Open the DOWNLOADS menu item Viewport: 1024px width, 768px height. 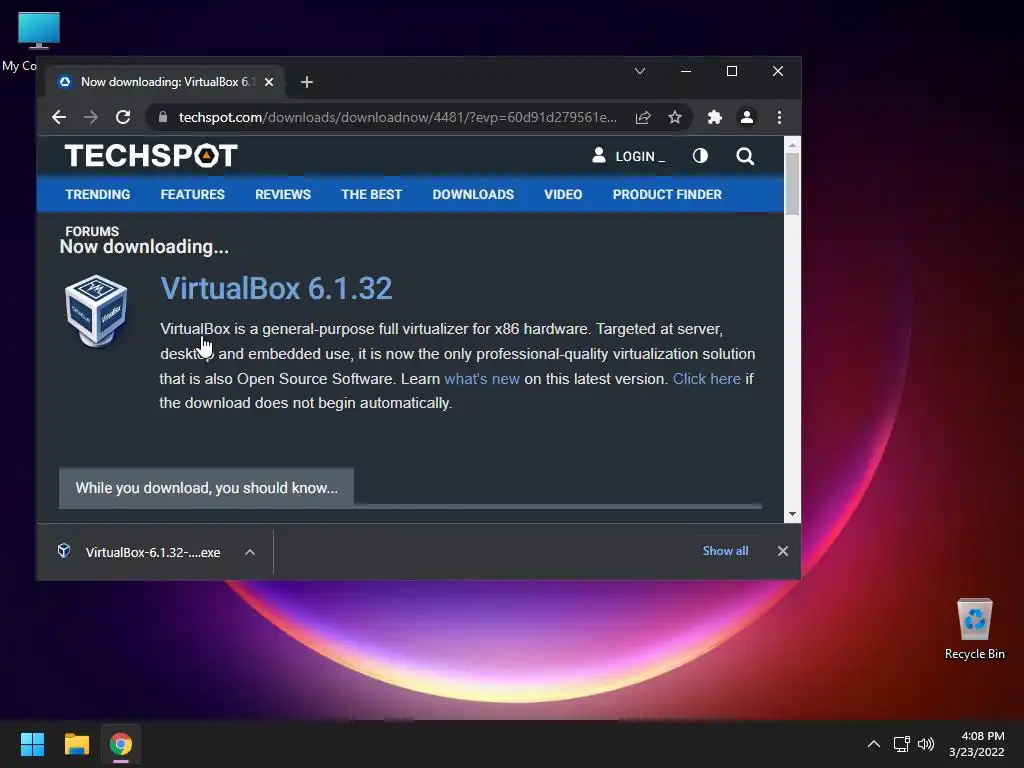(x=473, y=195)
